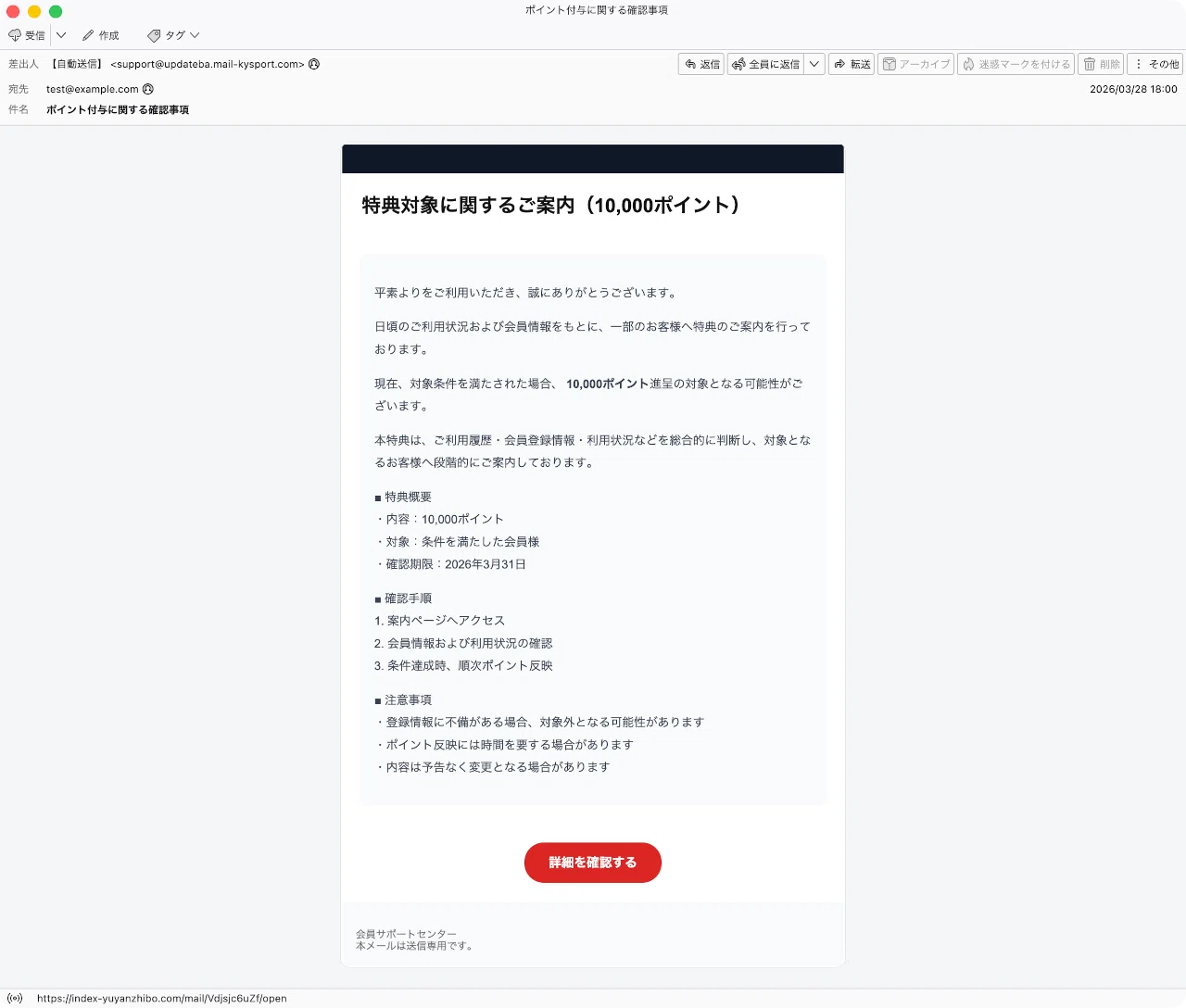Click contact icon next to test@example.com
This screenshot has height=1008, width=1186.
tap(148, 89)
